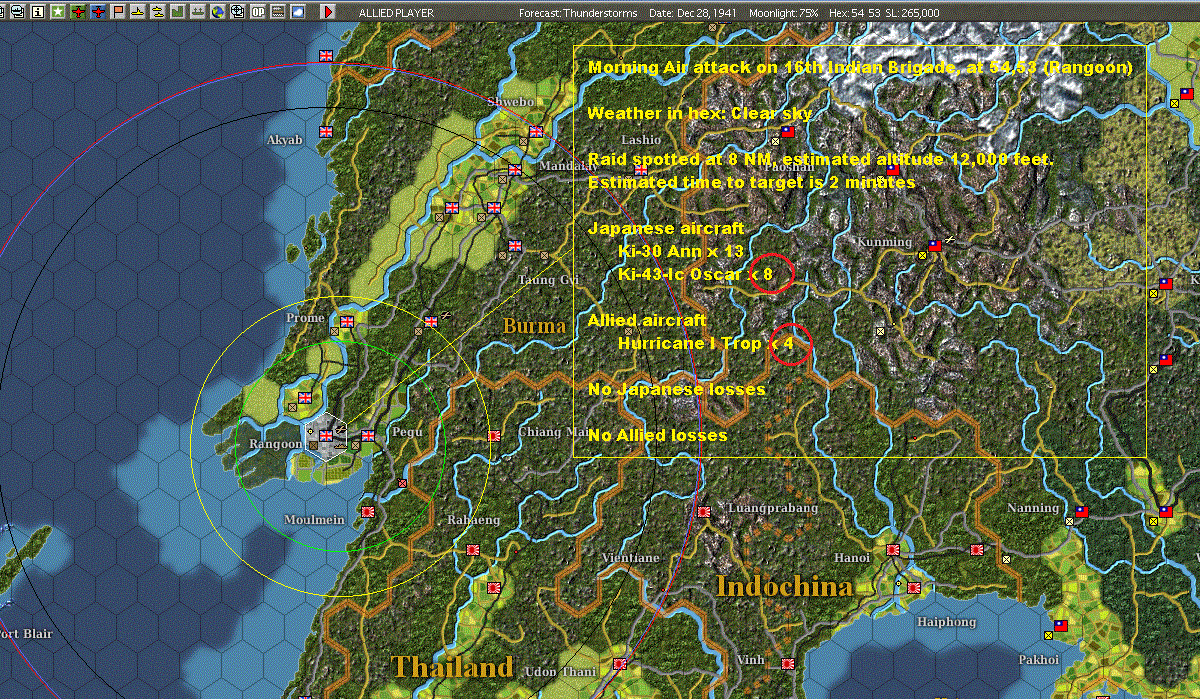The height and width of the screenshot is (699, 1200).
Task: Click the Vientiane city label
Action: 630,557
